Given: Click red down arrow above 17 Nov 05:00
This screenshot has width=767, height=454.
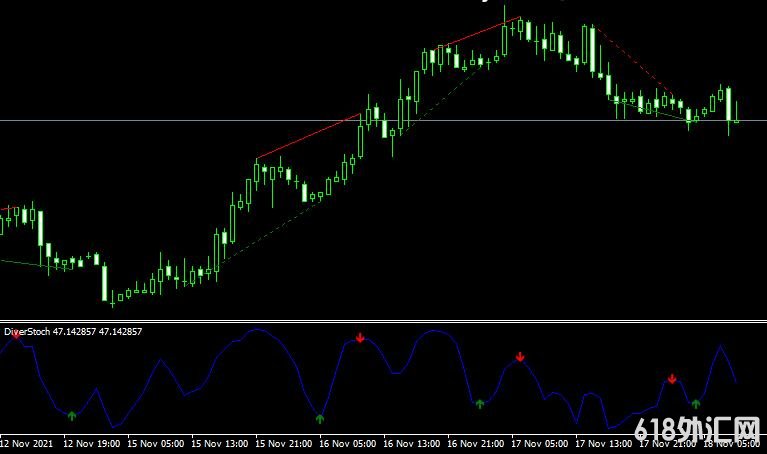Looking at the screenshot, I should pos(520,357).
